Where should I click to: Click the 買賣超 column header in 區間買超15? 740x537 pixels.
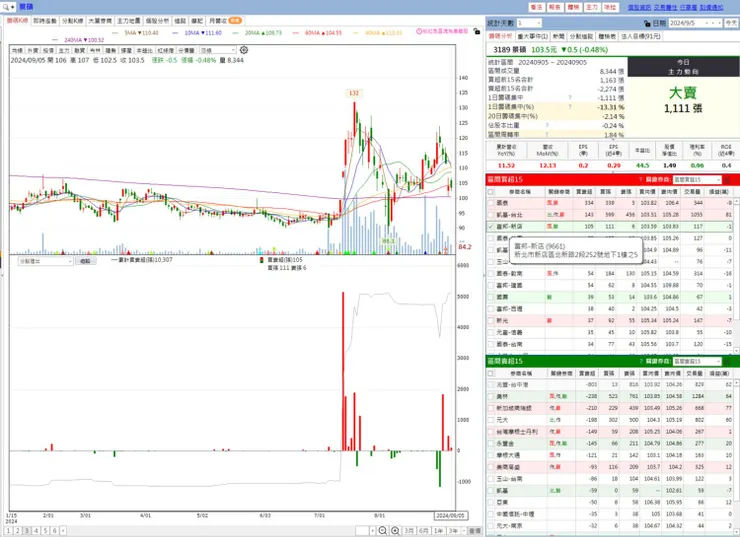pyautogui.click(x=584, y=192)
